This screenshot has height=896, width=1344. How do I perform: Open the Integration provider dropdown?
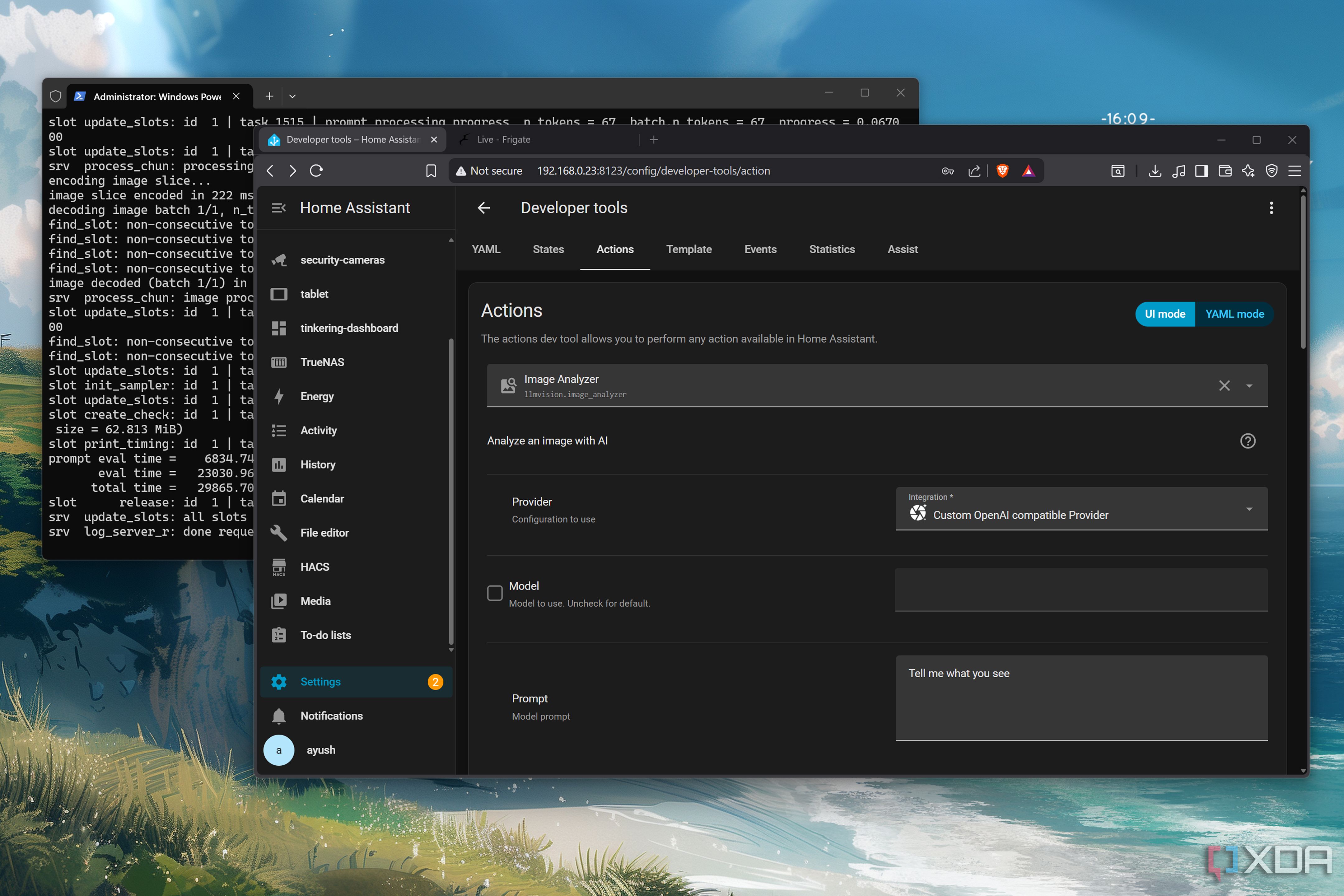(1082, 509)
